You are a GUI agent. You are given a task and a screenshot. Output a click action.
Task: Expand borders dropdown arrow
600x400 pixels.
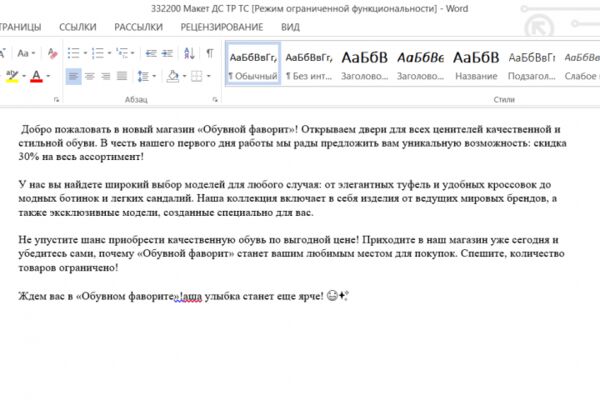click(x=209, y=76)
